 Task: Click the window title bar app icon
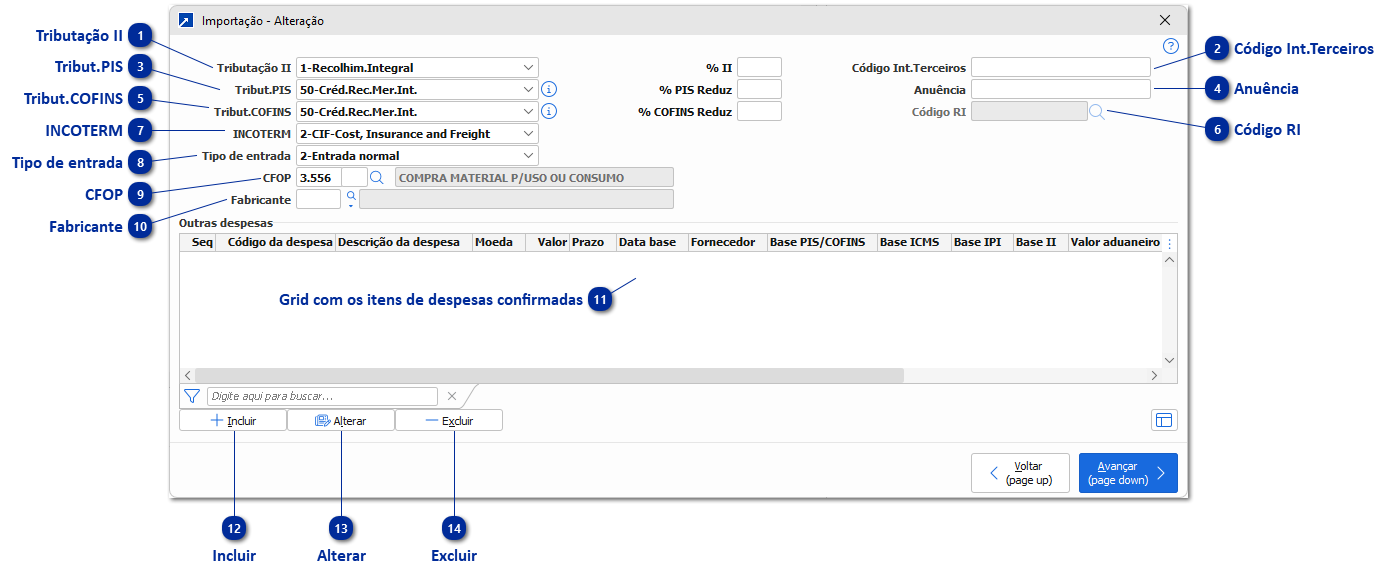point(185,20)
